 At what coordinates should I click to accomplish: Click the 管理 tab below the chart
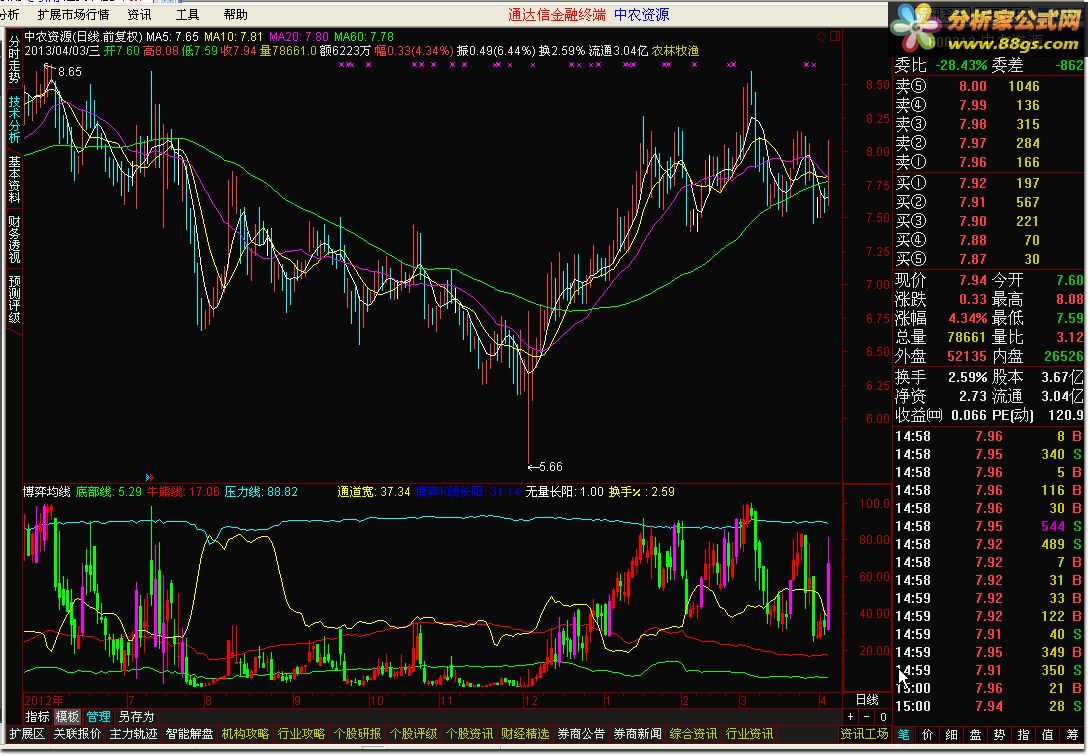coord(98,716)
